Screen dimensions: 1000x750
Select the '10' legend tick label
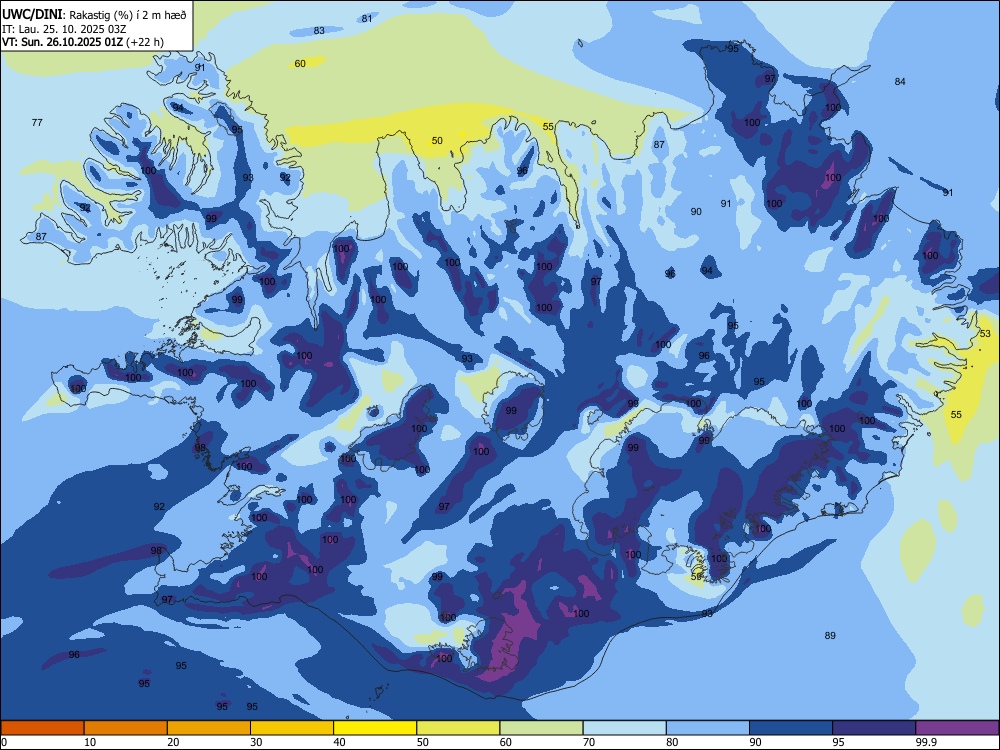coord(90,742)
